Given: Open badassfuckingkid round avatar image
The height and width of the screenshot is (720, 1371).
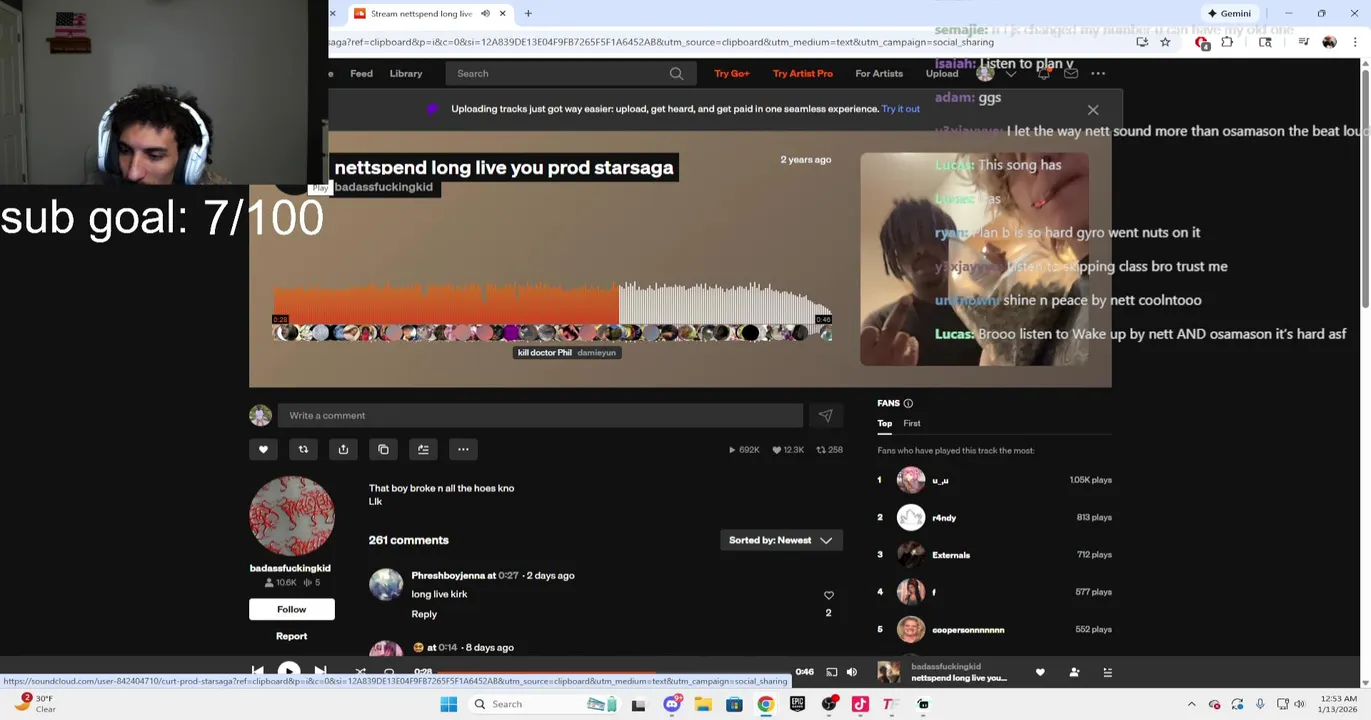Looking at the screenshot, I should pyautogui.click(x=292, y=517).
